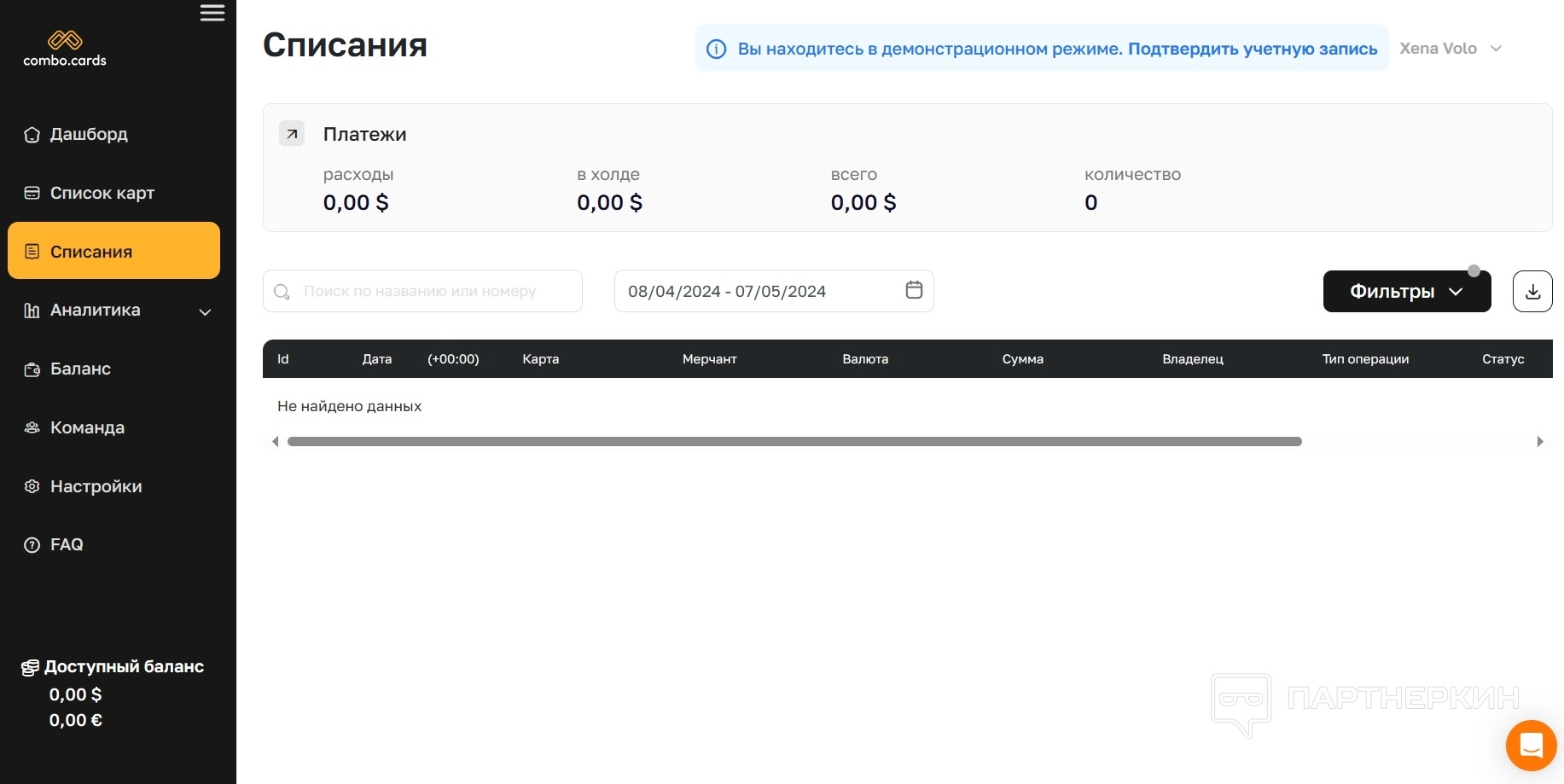The width and height of the screenshot is (1564, 784).
Task: Open the Xena Volo account menu
Action: [x=1450, y=49]
